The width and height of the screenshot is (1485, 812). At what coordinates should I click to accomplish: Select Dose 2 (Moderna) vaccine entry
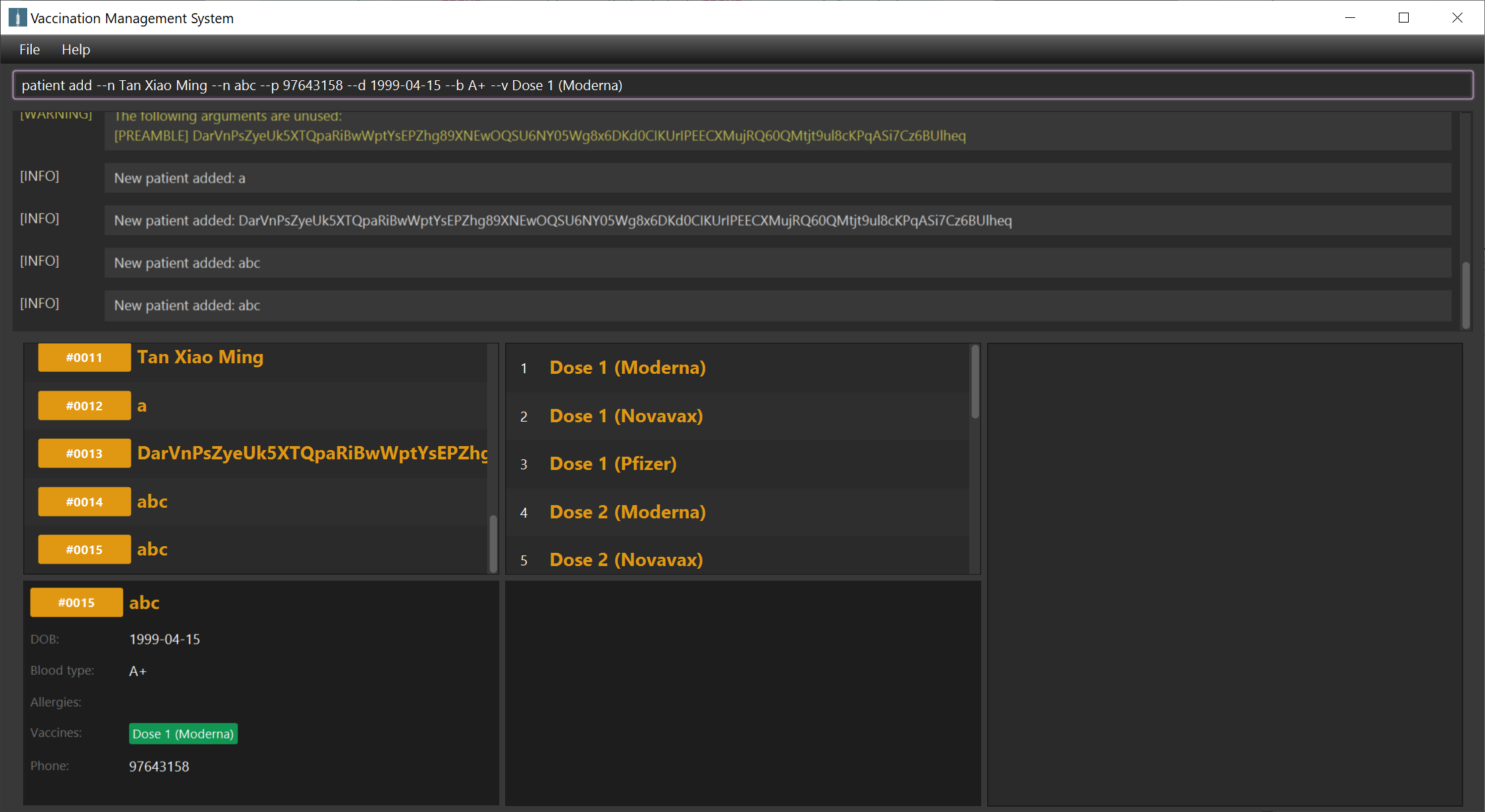coord(627,512)
